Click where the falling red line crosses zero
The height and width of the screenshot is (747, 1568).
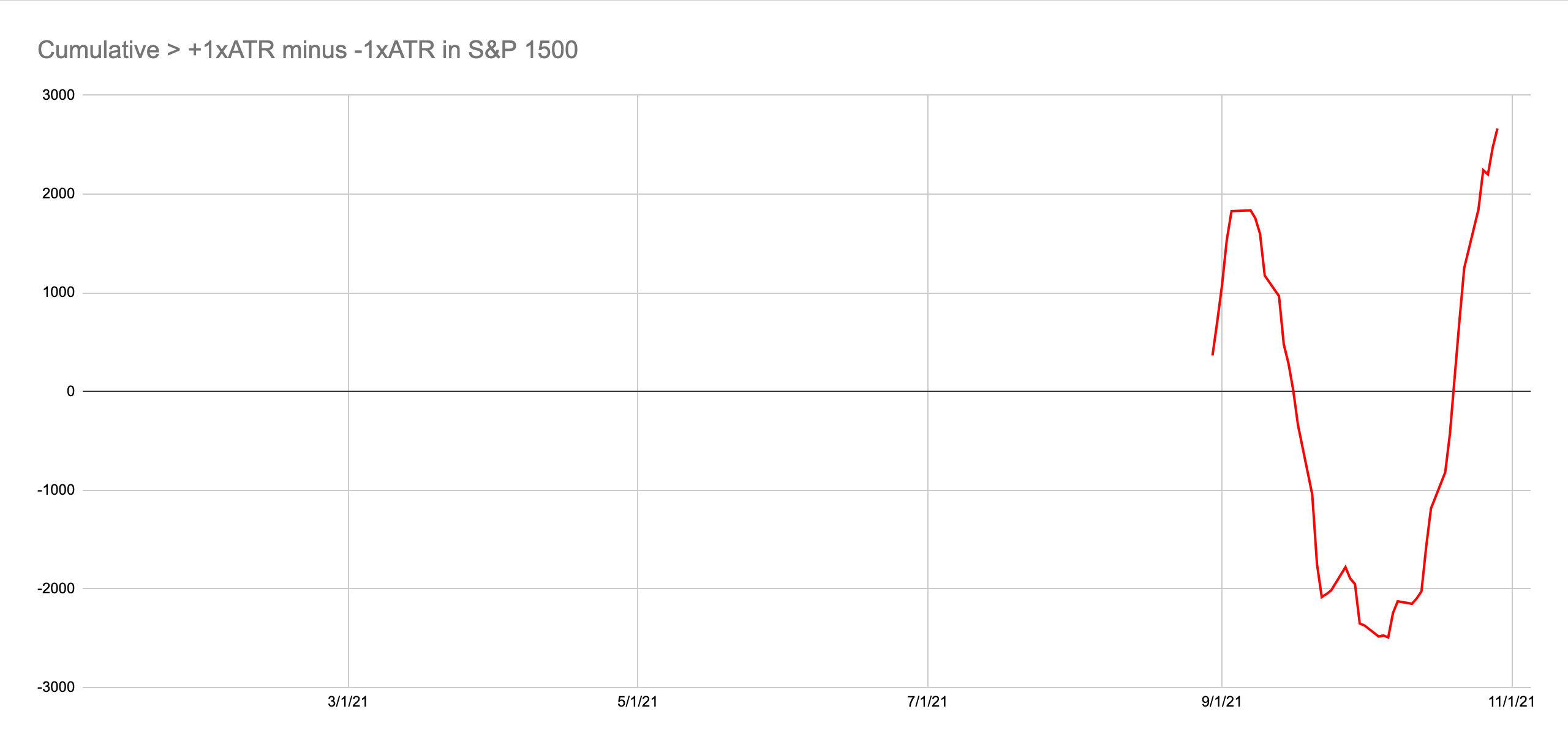point(1293,391)
